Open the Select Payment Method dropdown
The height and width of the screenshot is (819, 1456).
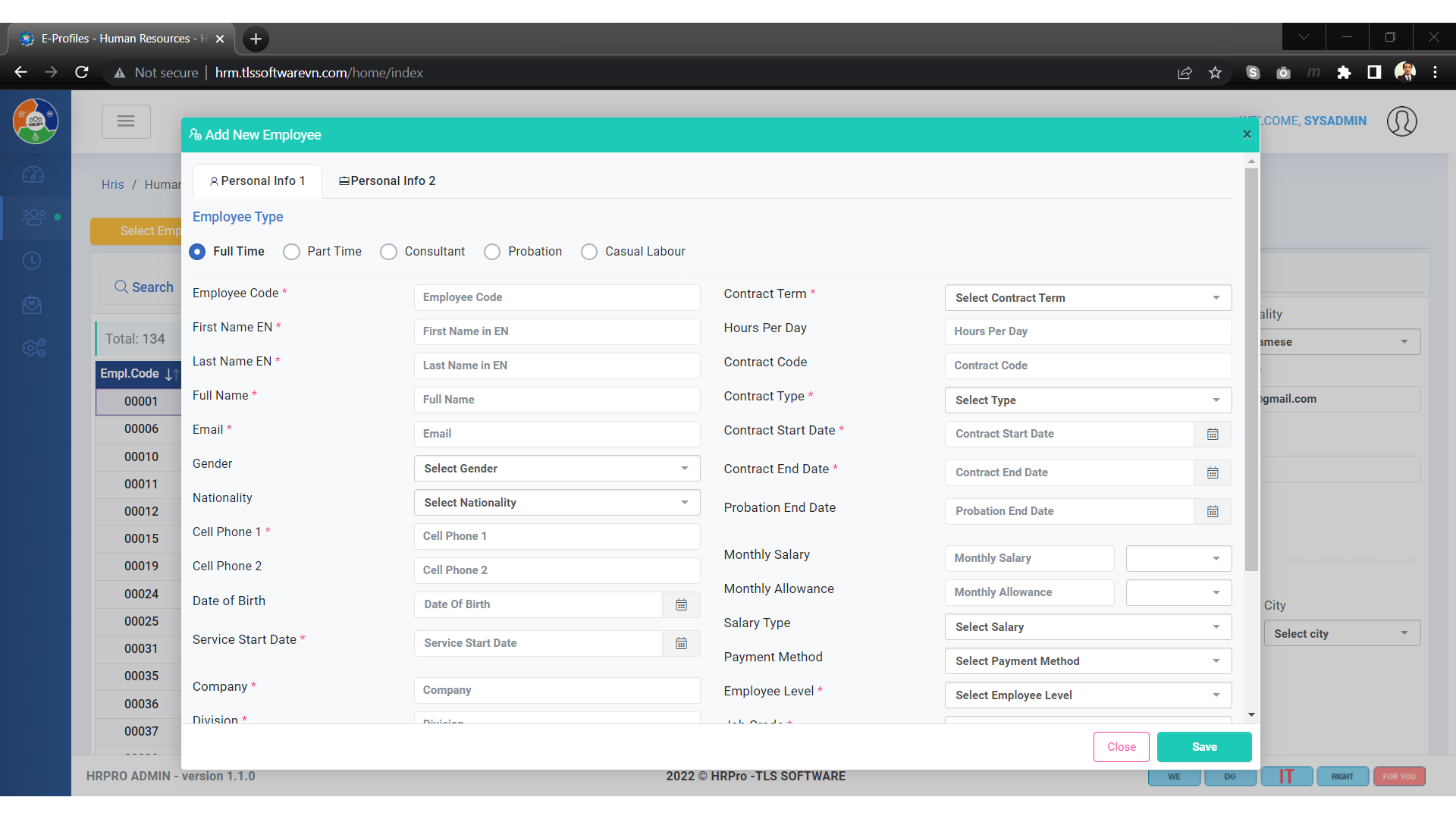coord(1087,661)
